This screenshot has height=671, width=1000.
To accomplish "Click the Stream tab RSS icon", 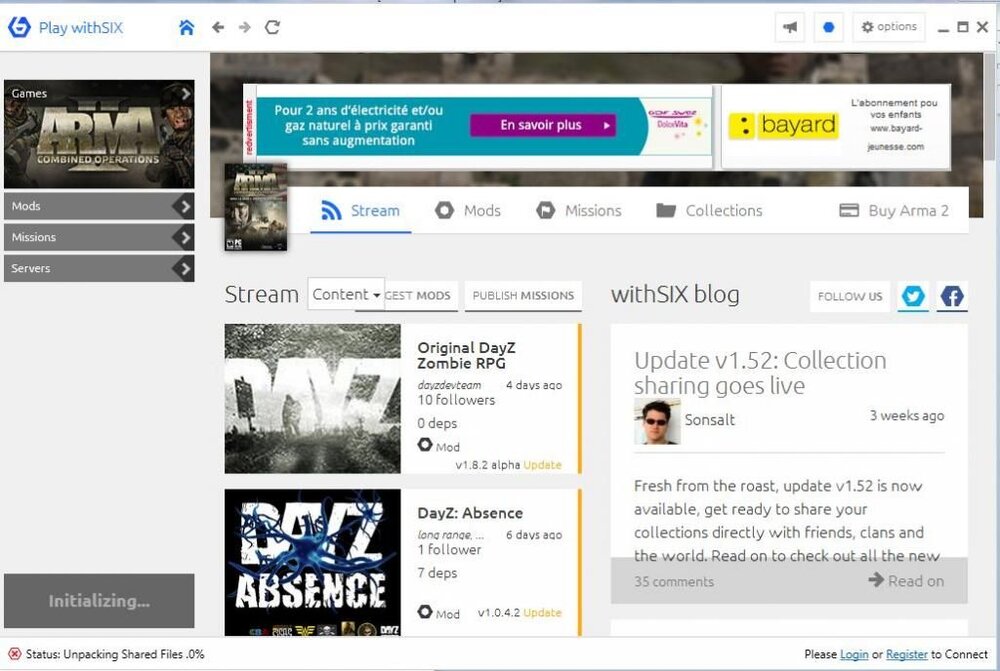I will (x=331, y=210).
